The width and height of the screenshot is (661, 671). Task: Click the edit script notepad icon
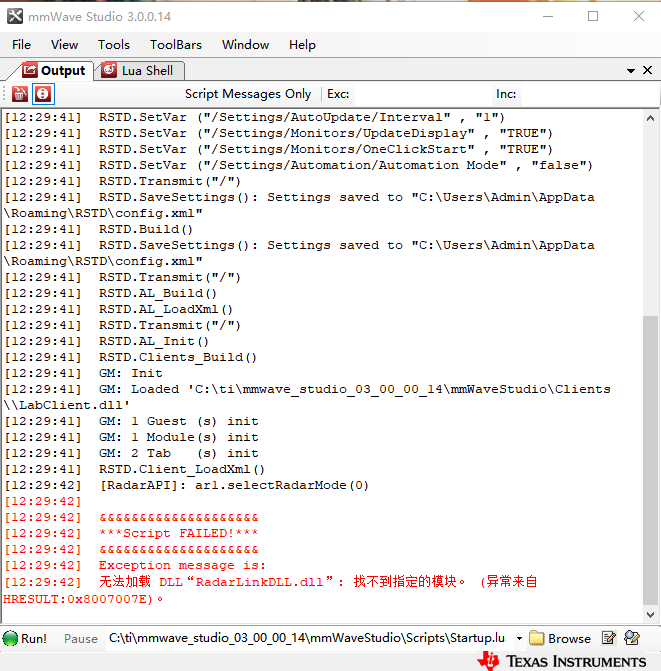[609, 638]
